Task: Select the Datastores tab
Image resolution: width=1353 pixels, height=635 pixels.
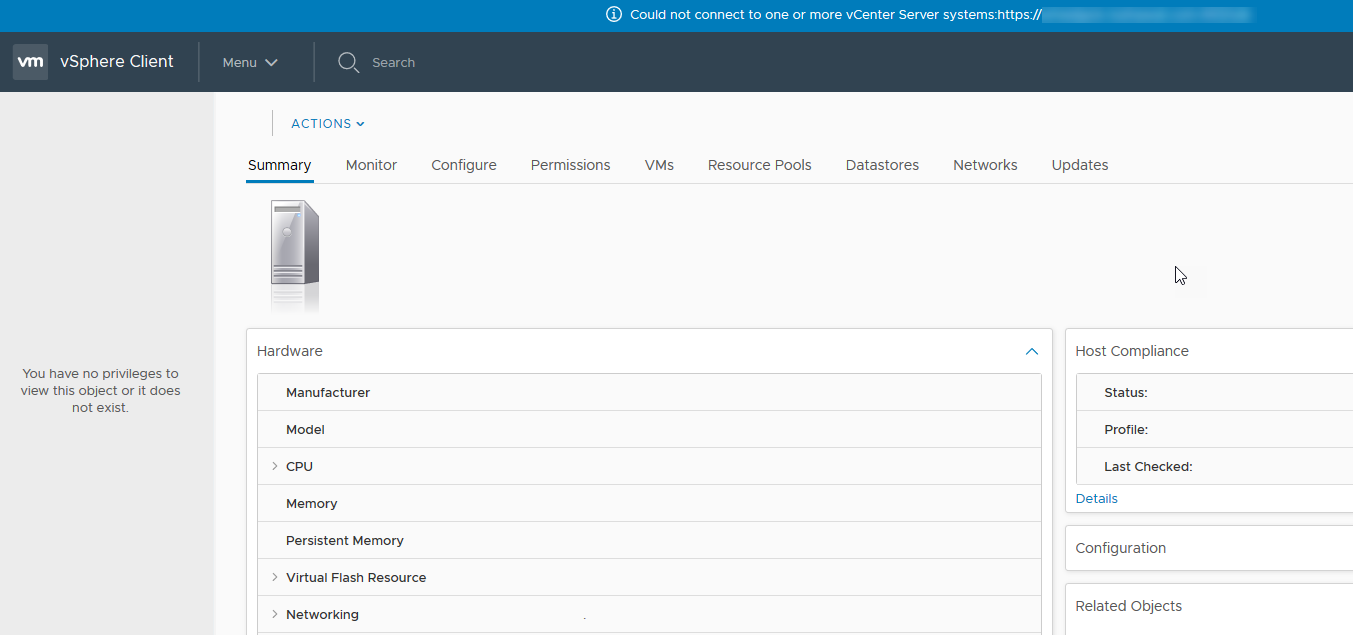Action: 881,165
